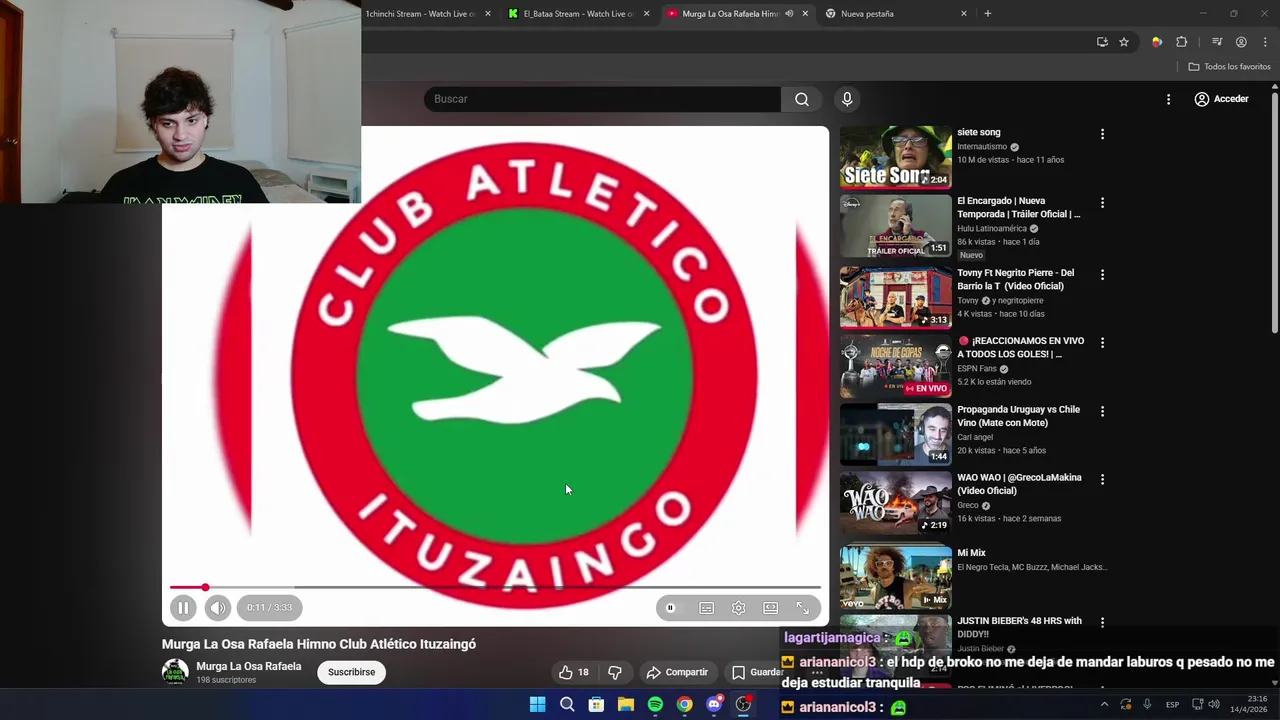
Task: Play the Tovny Ft Negrito Pierre video title
Action: coord(1015,279)
